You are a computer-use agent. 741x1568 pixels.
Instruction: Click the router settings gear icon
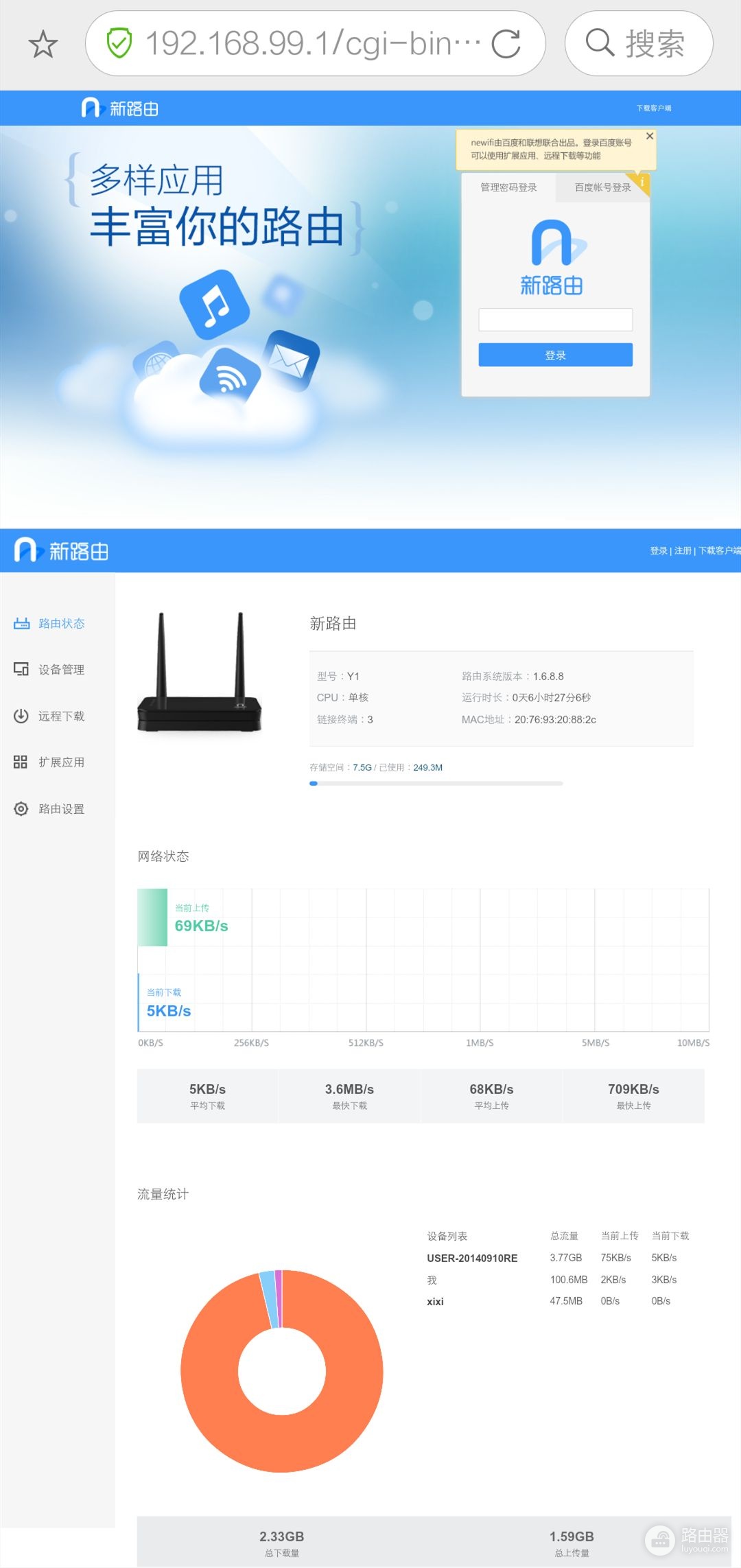coord(21,808)
